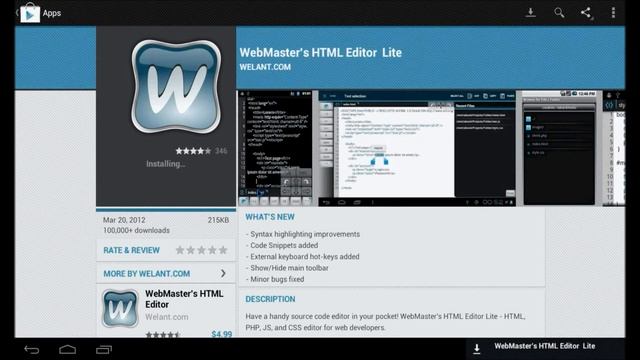Tap the '215KB' size text
Viewport: 640px width, 360px height.
click(x=218, y=220)
